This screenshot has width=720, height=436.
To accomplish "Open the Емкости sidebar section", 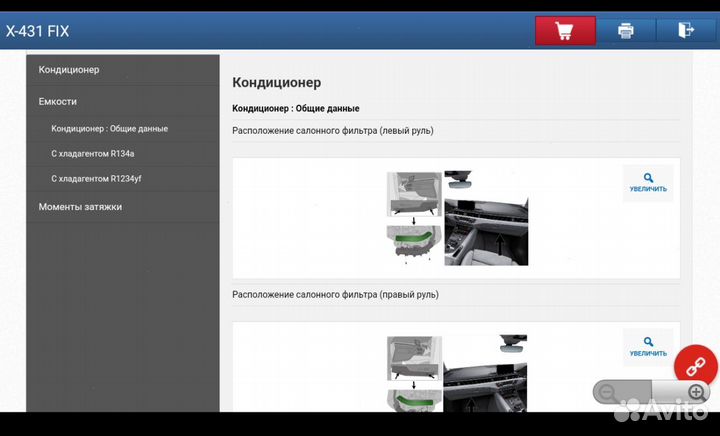I will coord(58,102).
